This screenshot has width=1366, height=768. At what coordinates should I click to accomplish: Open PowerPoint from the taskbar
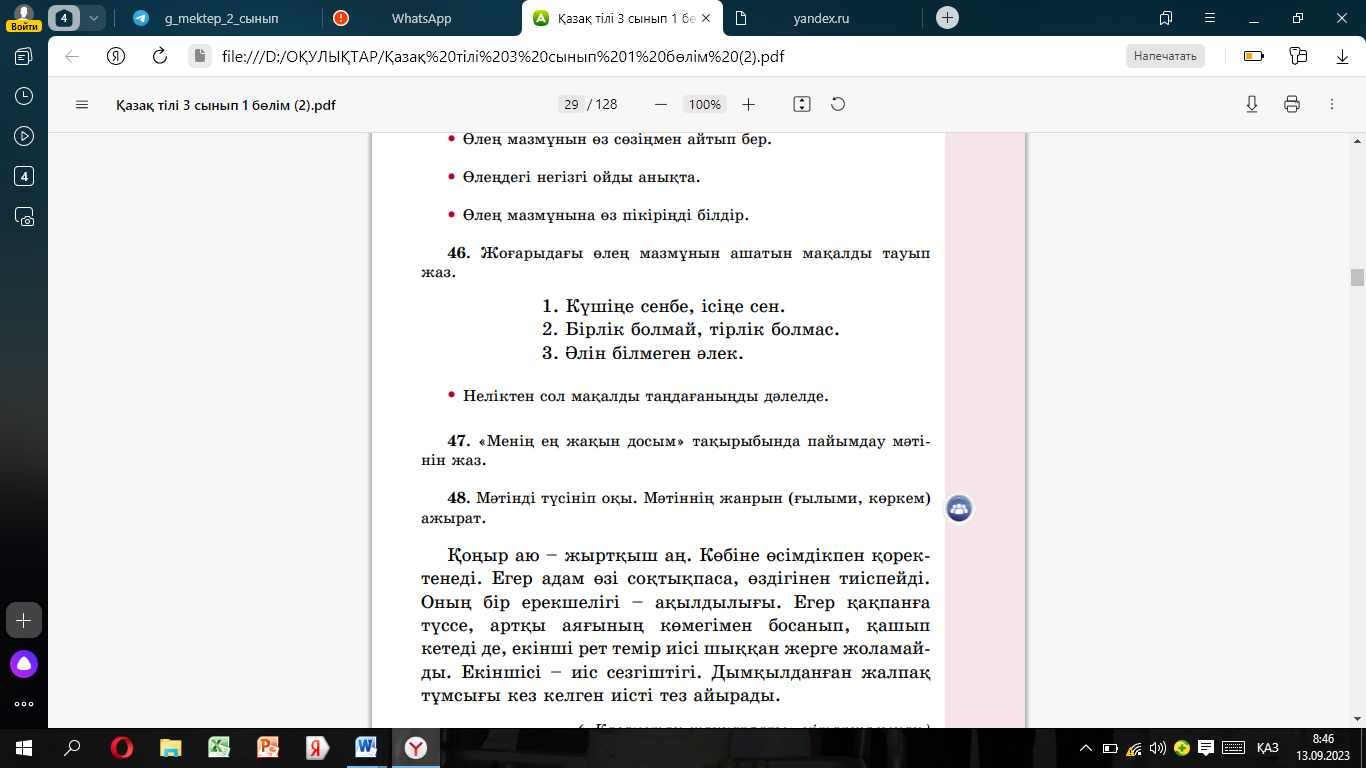click(268, 747)
